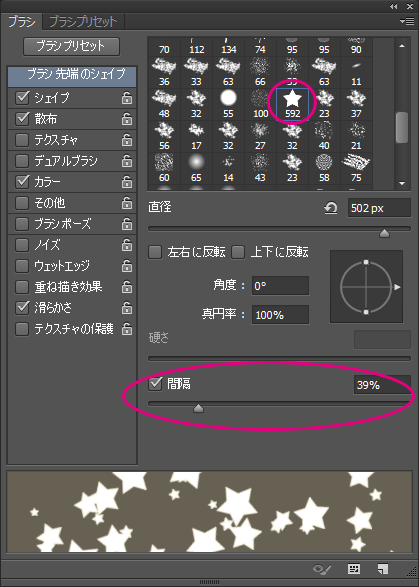Open the brush panel options menu
This screenshot has height=587, width=419.
point(407,21)
